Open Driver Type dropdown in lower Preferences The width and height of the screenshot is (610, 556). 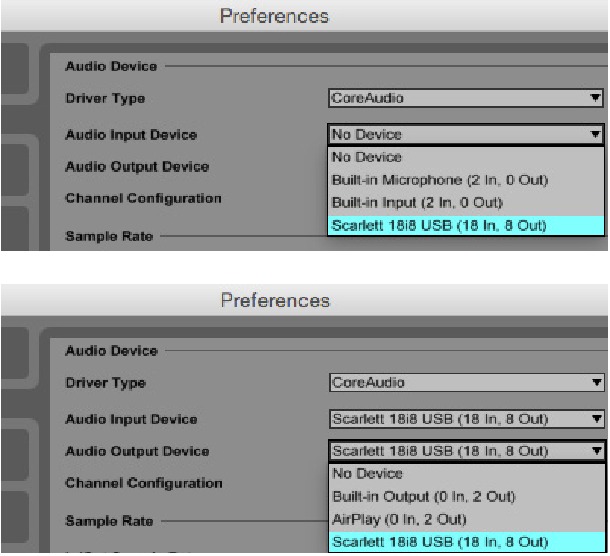pos(466,383)
